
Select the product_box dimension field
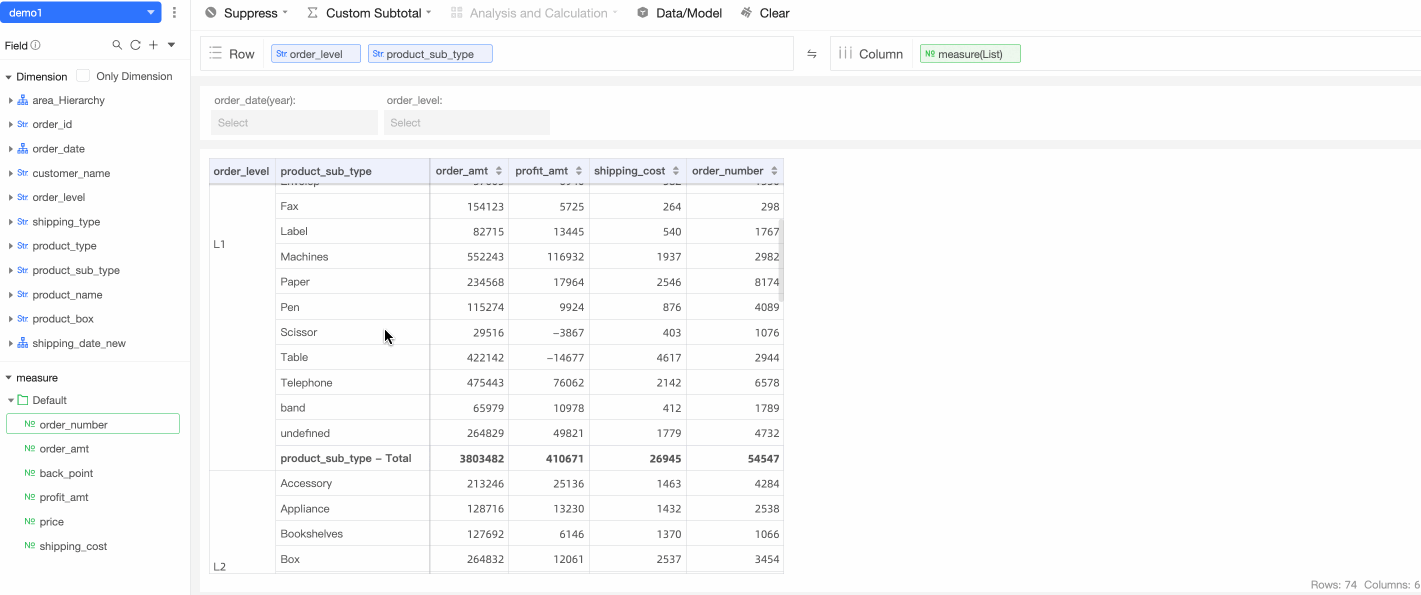coord(63,319)
